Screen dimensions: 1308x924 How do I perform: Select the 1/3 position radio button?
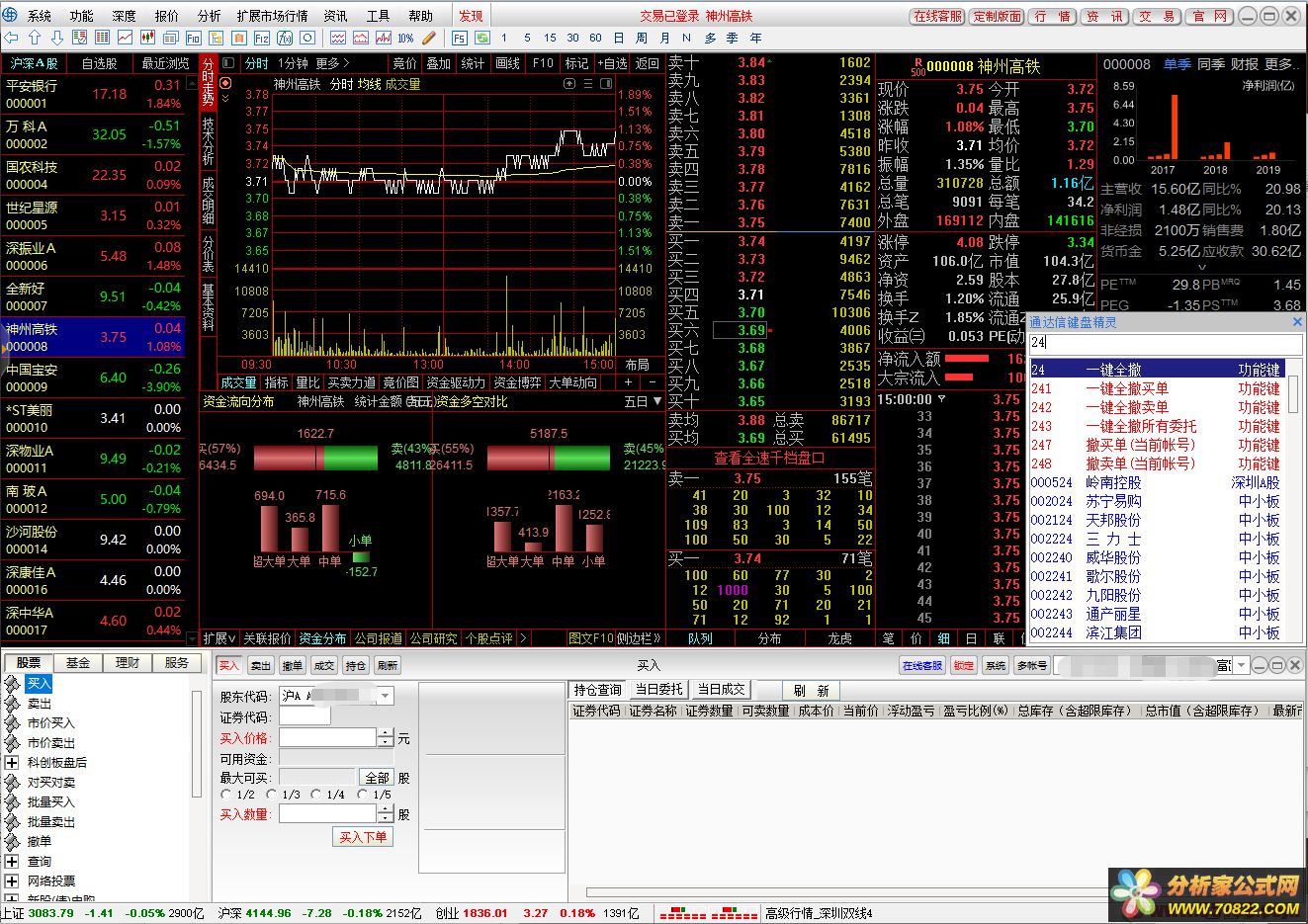(272, 795)
